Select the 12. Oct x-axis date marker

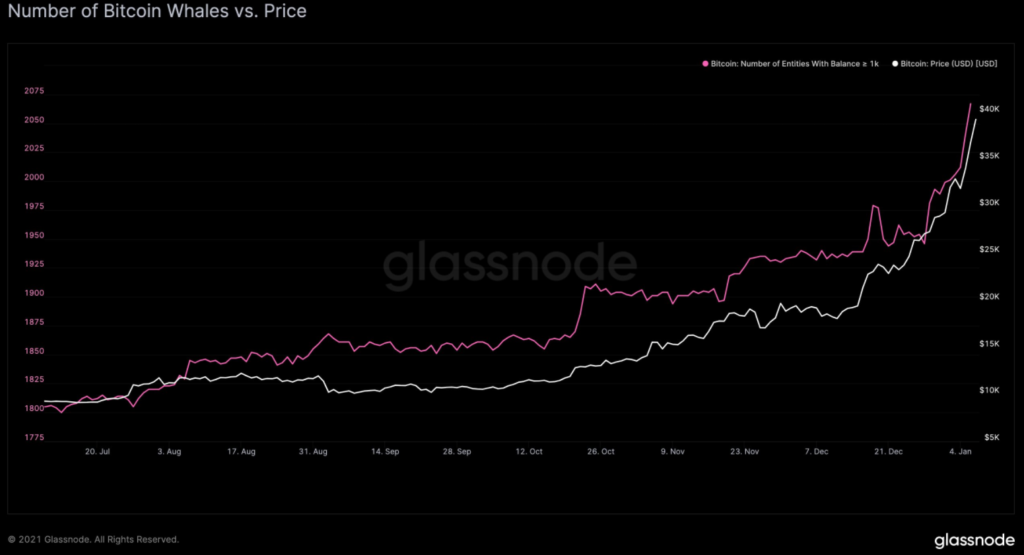[x=529, y=452]
